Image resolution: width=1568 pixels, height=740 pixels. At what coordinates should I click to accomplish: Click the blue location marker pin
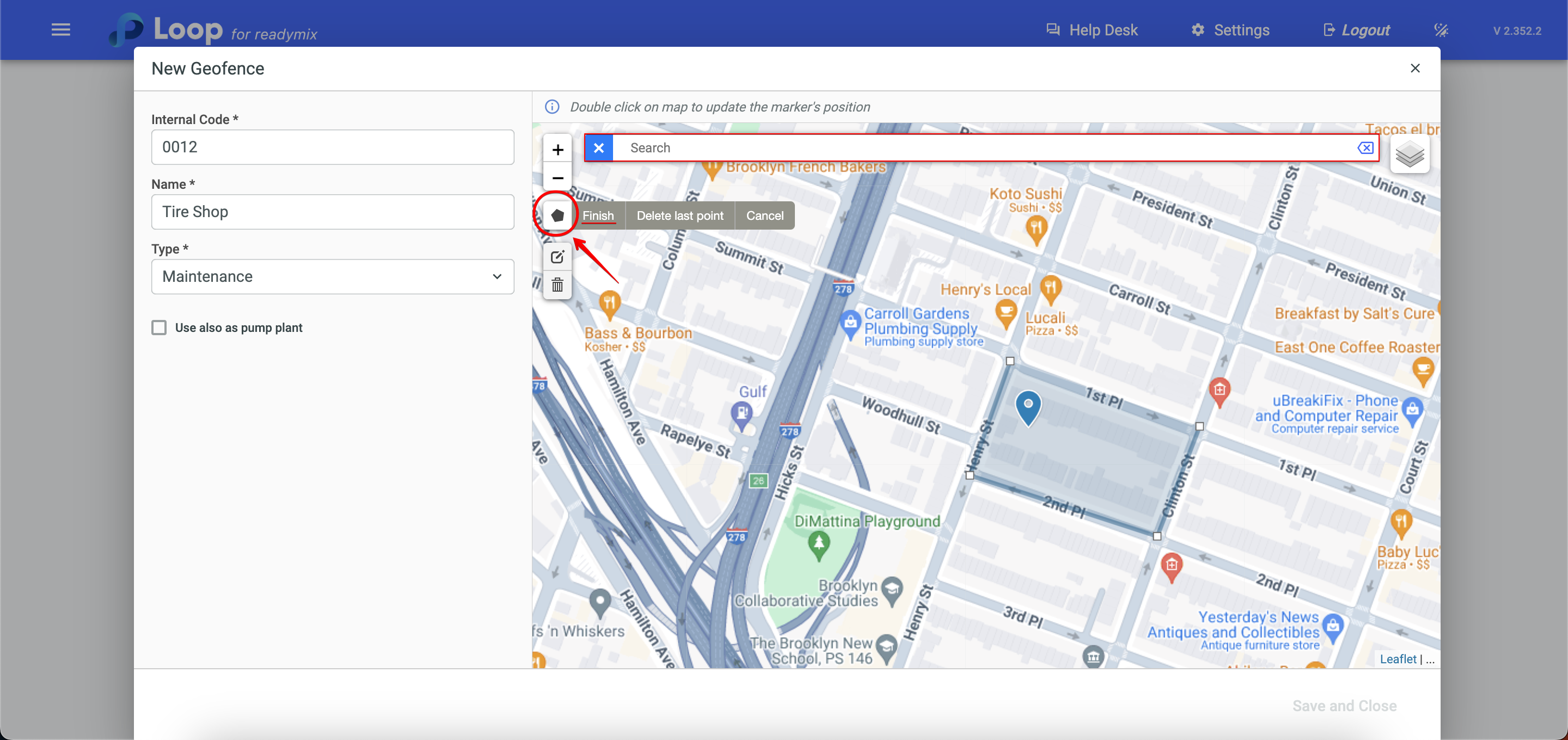coord(1027,406)
